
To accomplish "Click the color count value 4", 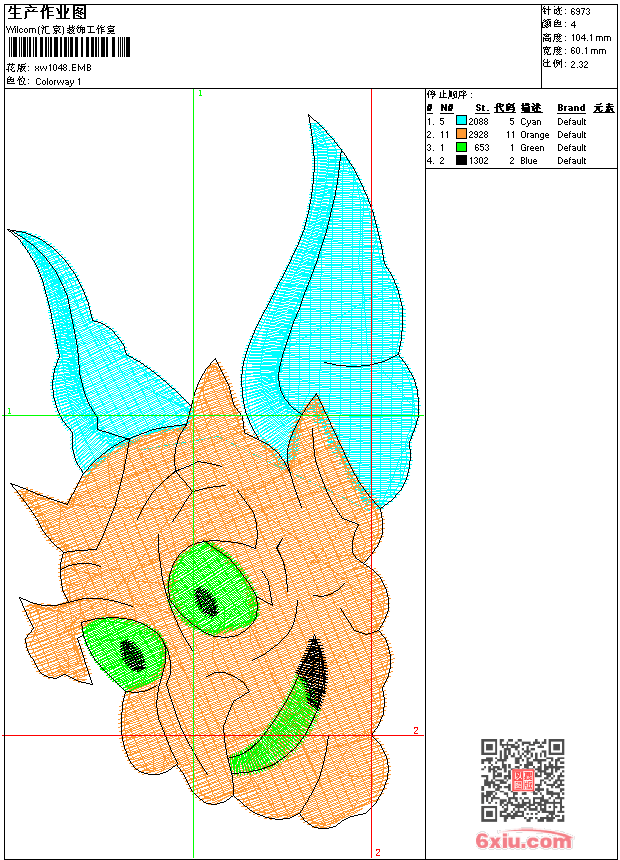I will pos(573,25).
